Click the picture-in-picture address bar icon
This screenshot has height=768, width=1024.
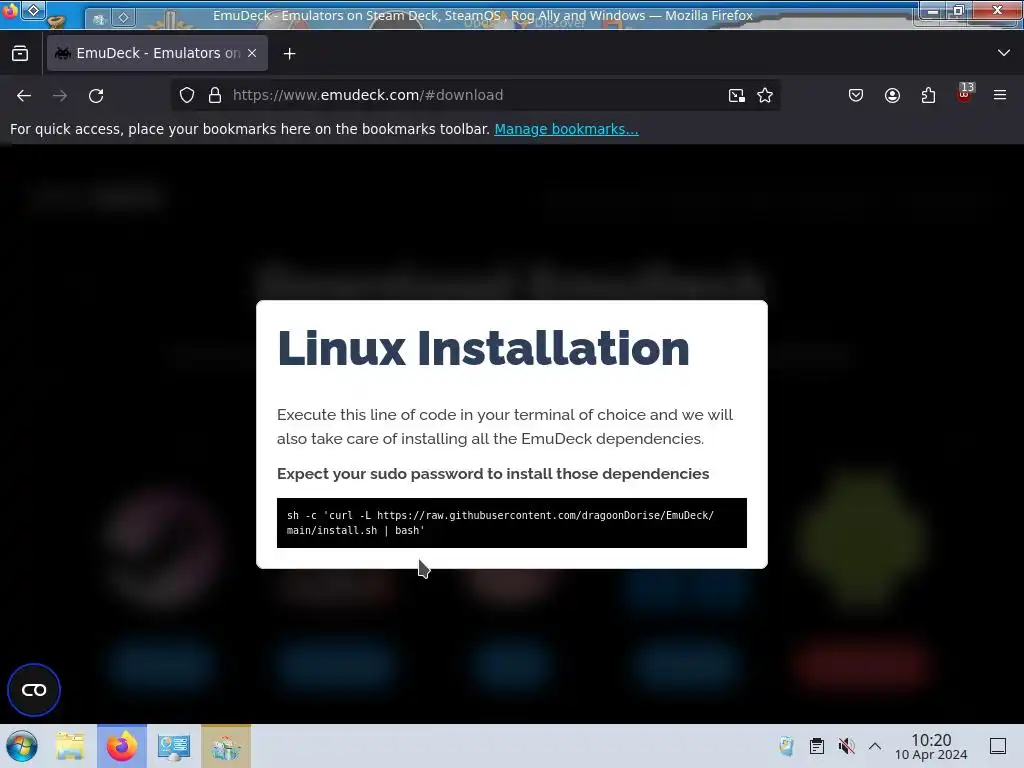tap(737, 95)
